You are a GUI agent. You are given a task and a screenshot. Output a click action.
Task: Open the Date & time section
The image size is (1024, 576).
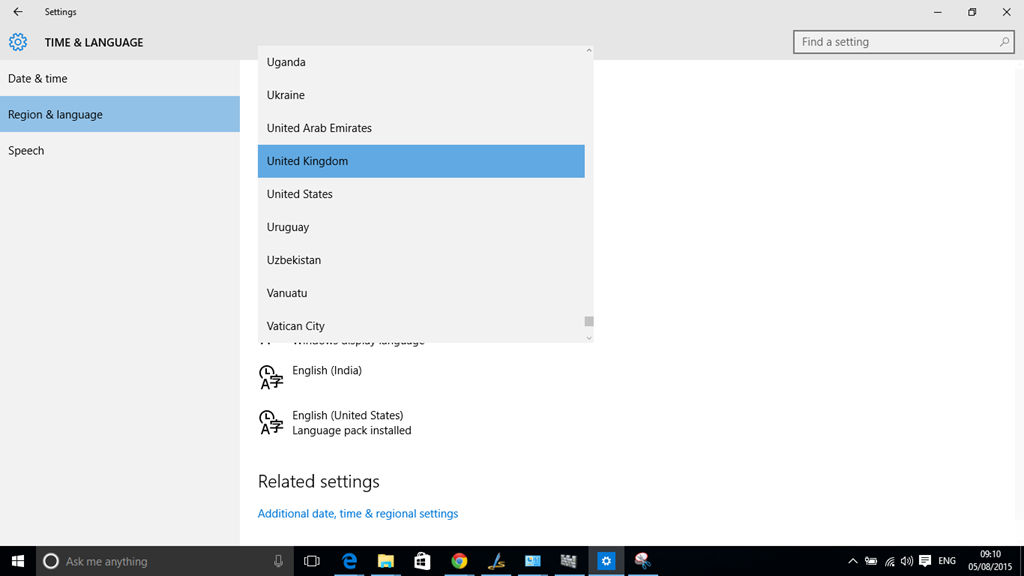(120, 78)
